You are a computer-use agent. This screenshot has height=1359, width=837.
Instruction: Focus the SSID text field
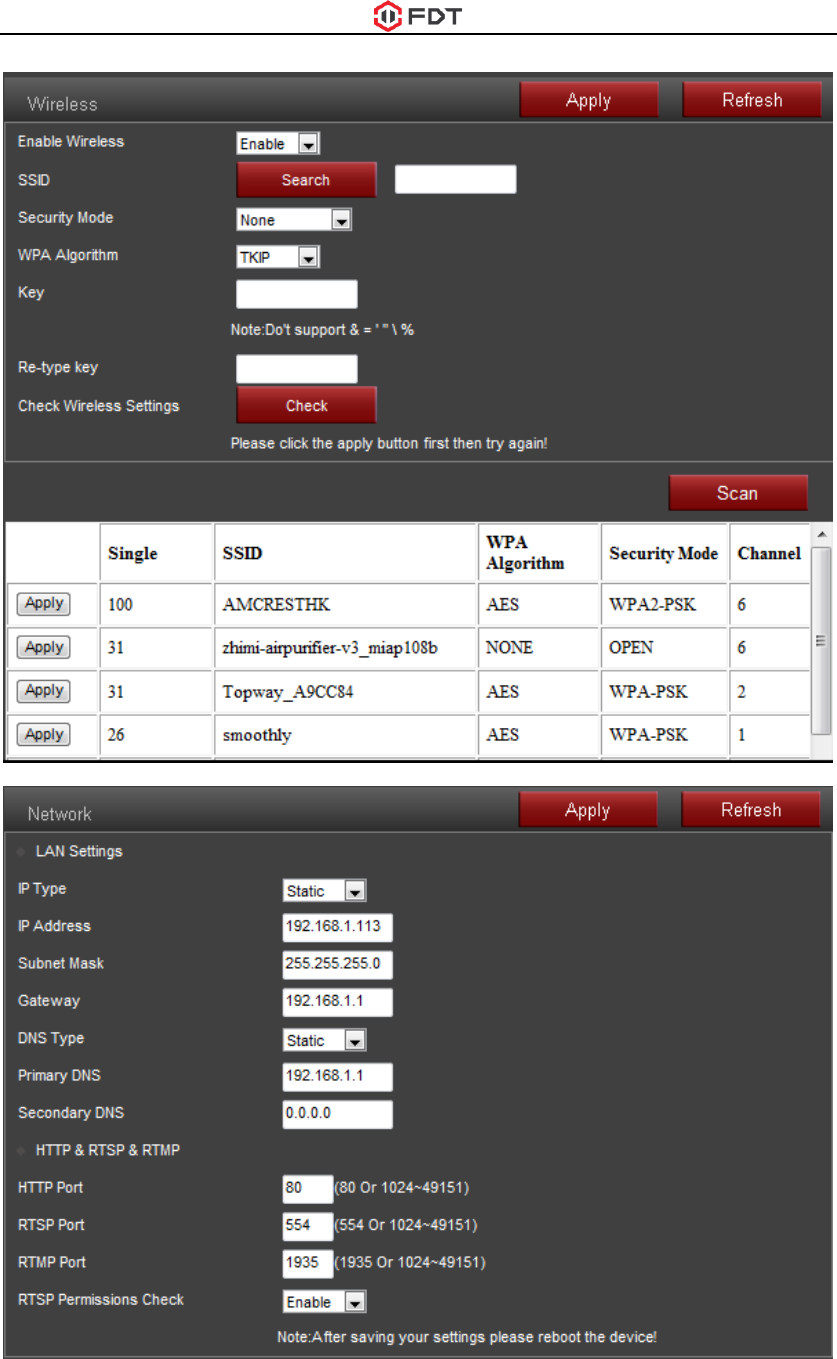tap(456, 180)
